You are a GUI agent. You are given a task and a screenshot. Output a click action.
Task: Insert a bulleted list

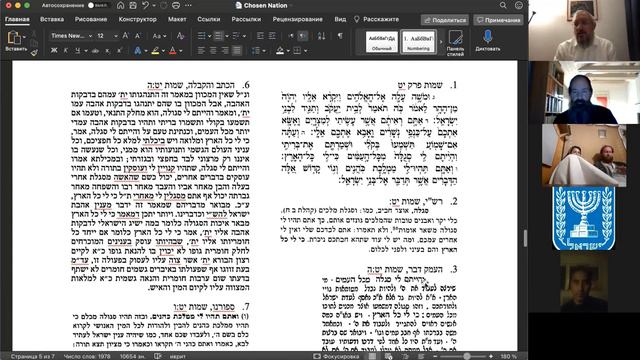point(202,36)
